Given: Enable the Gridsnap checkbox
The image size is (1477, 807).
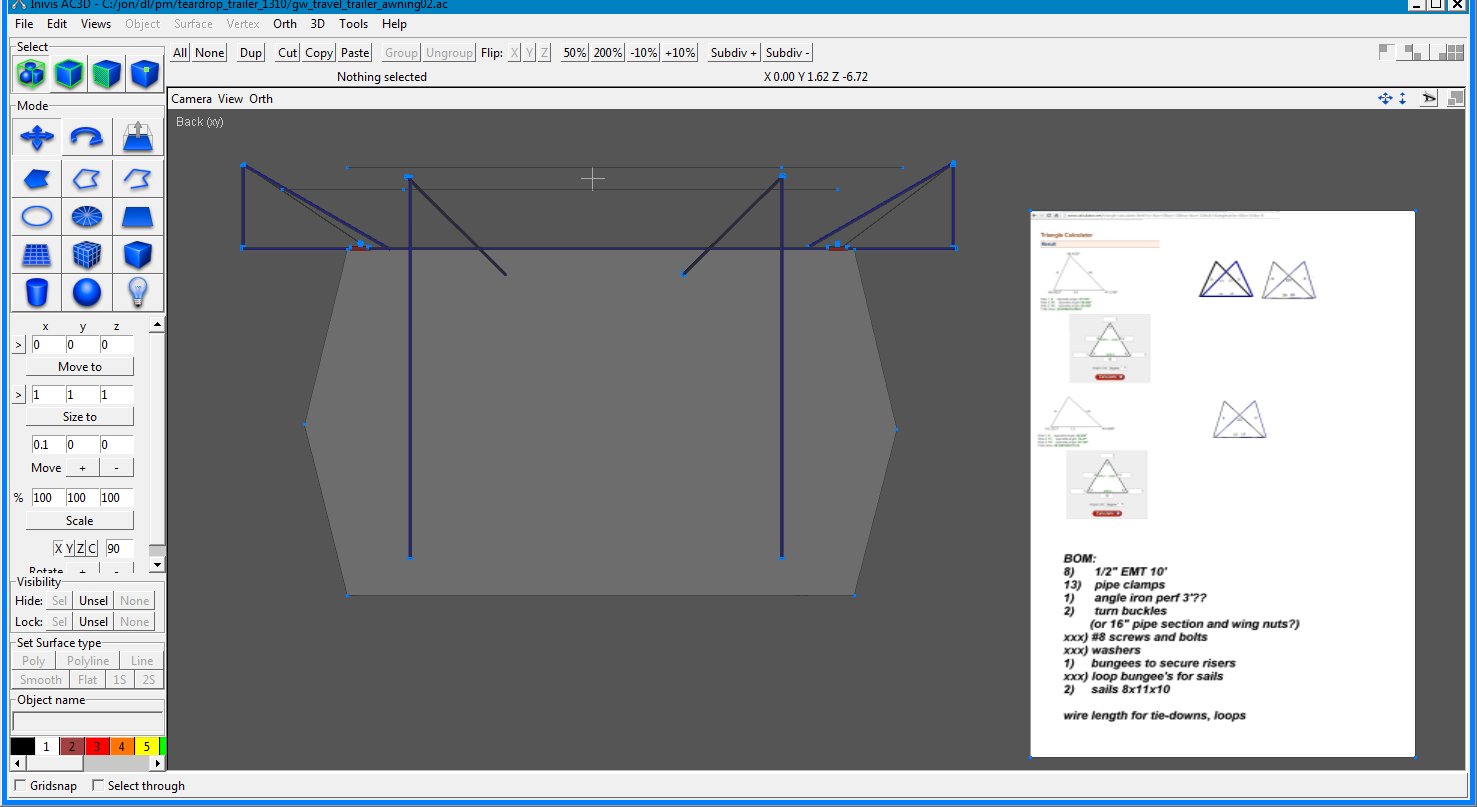Looking at the screenshot, I should click(21, 786).
